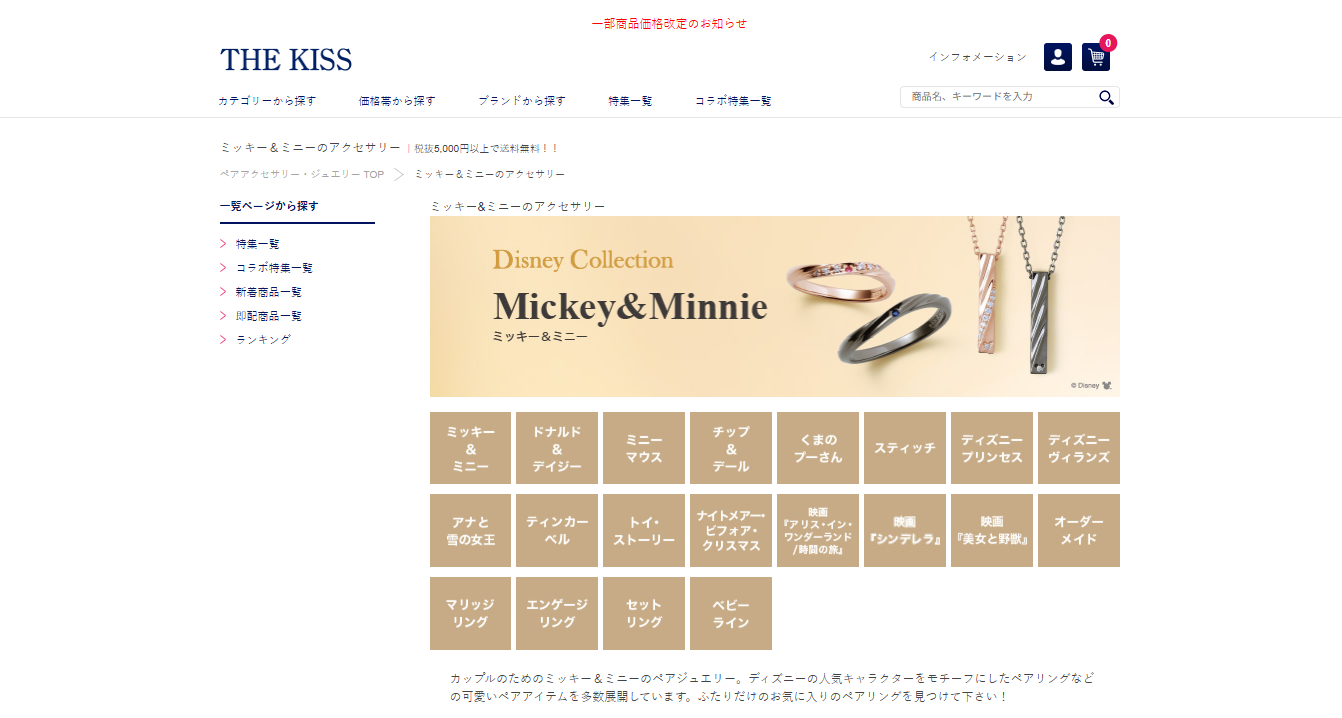This screenshot has height=718, width=1342.
Task: Select the ディズニープリンセス category tile
Action: coord(992,448)
